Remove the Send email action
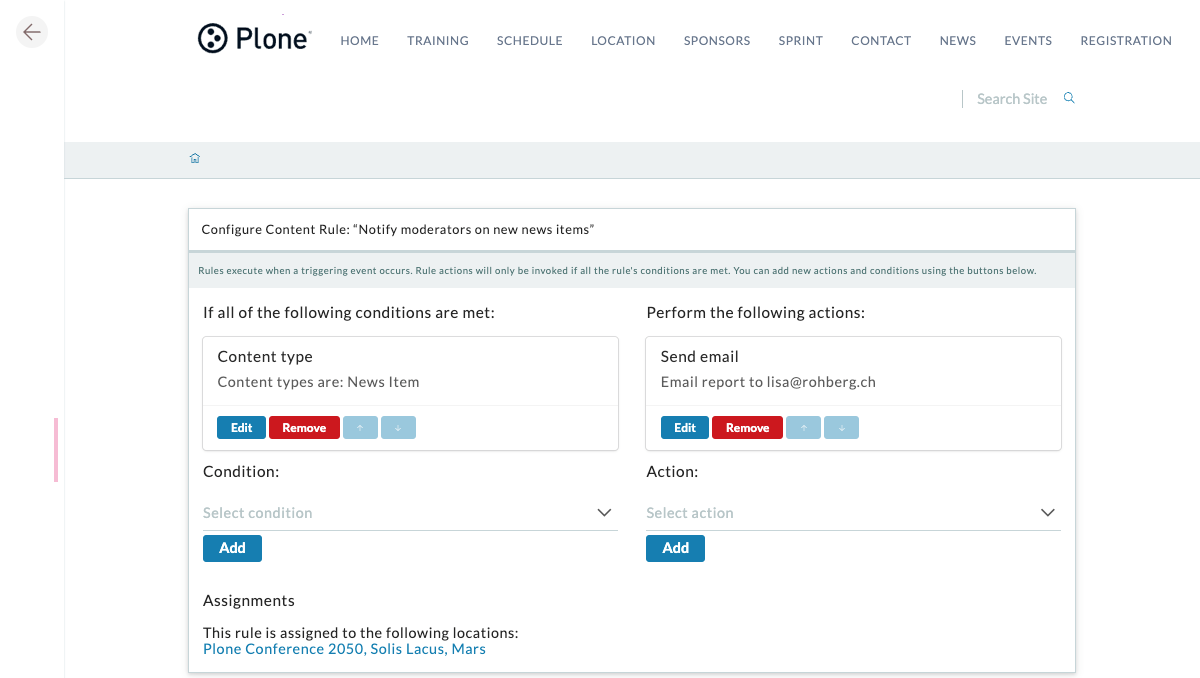Screen dimensions: 1200x678 [747, 428]
